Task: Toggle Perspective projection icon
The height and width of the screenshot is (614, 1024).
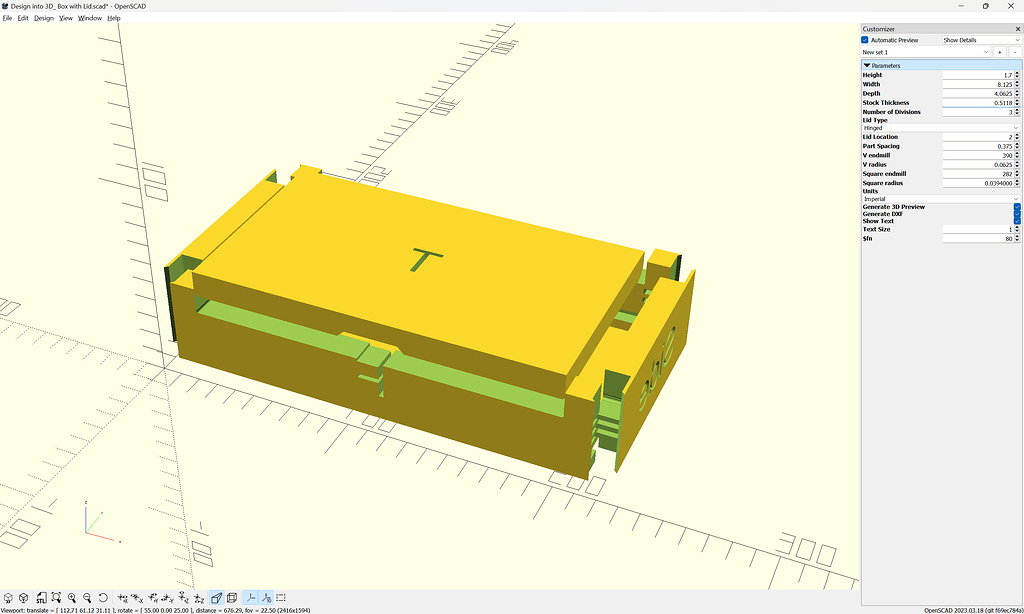Action: pyautogui.click(x=216, y=598)
